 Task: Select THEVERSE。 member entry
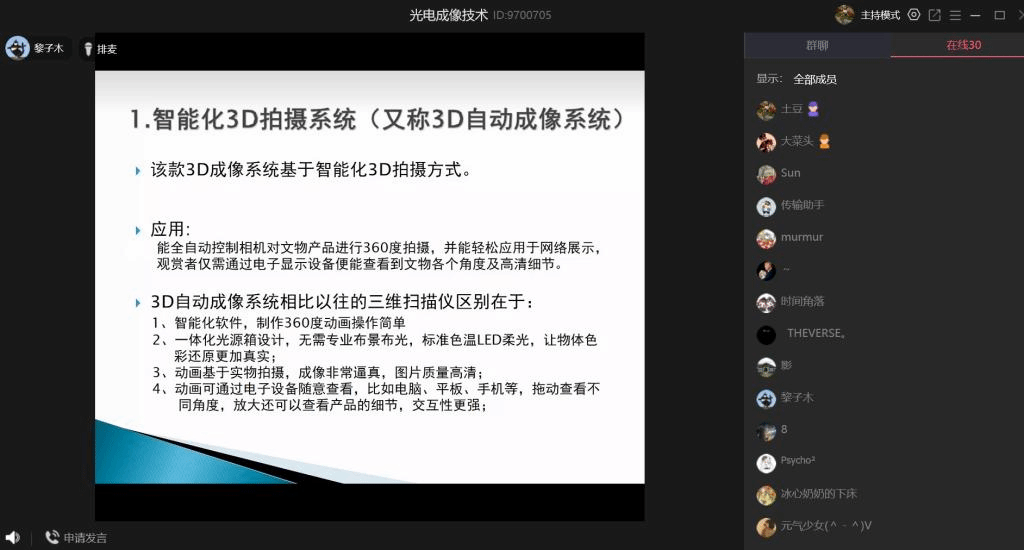815,333
